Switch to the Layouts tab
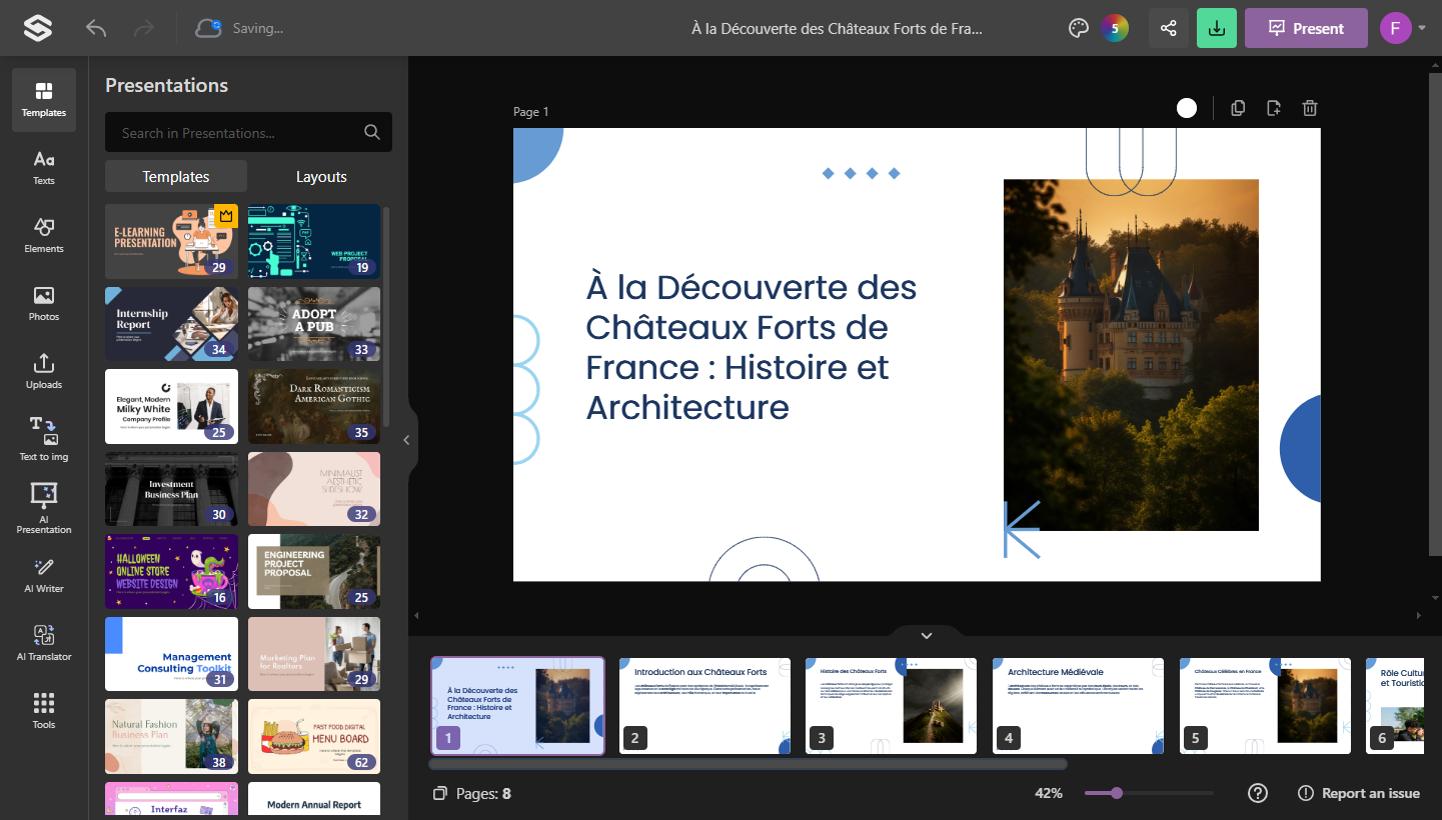The image size is (1442, 820). point(321,176)
